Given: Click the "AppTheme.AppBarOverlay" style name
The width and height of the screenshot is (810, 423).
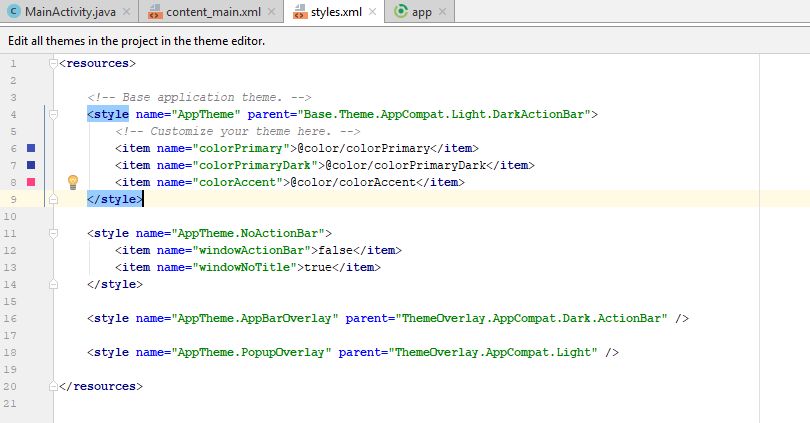Looking at the screenshot, I should point(255,318).
